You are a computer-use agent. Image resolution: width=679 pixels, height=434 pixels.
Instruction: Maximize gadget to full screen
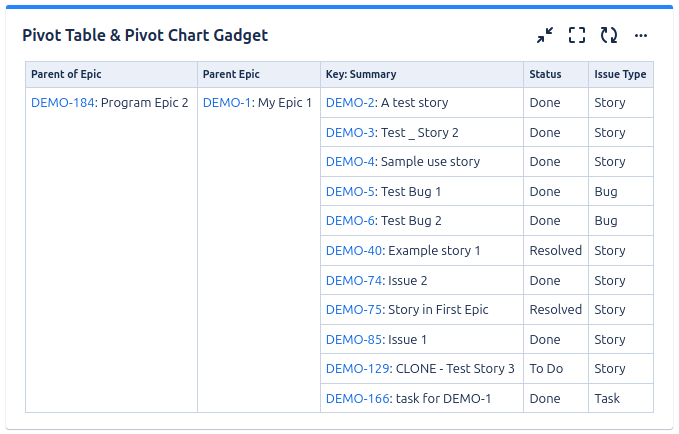tap(577, 36)
